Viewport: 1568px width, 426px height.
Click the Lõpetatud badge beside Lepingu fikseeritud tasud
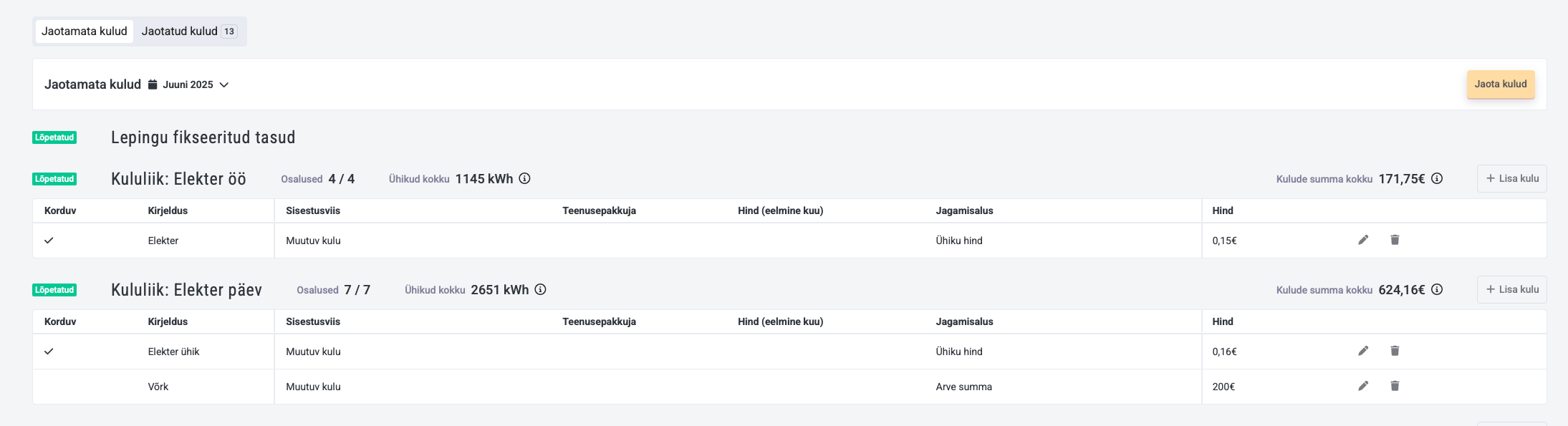pyautogui.click(x=54, y=137)
